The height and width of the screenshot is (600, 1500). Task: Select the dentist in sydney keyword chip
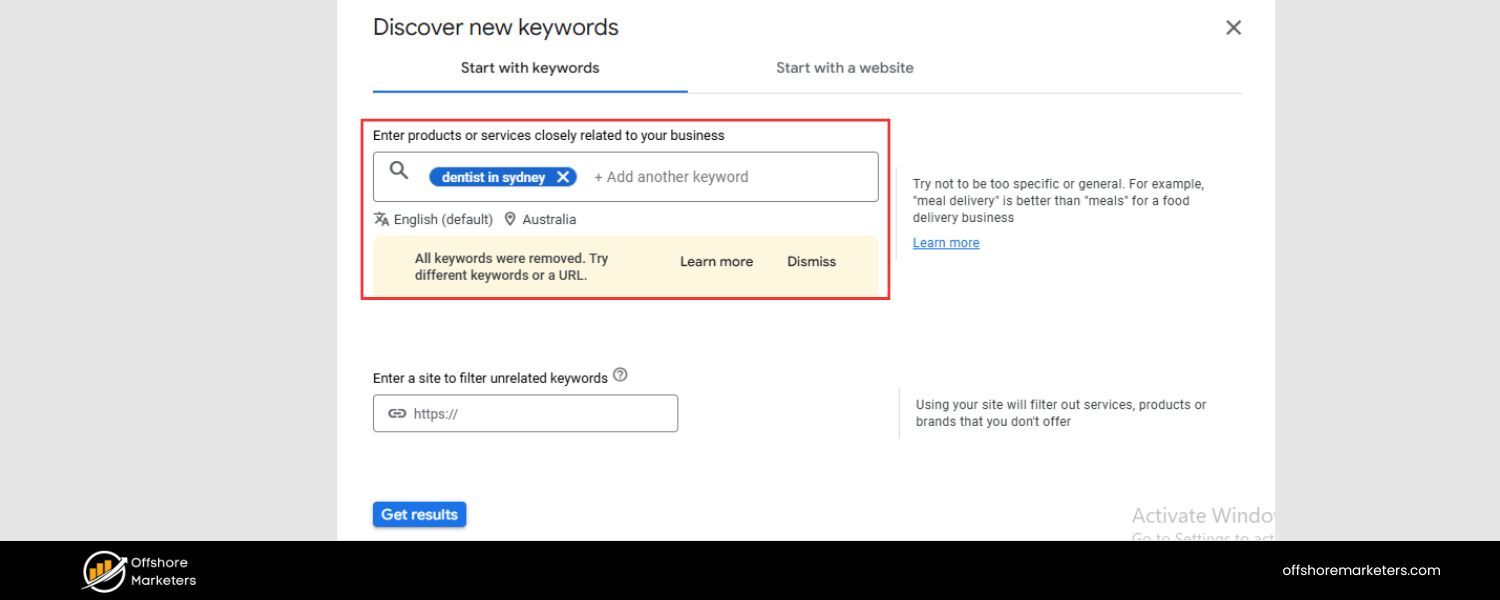click(x=493, y=177)
